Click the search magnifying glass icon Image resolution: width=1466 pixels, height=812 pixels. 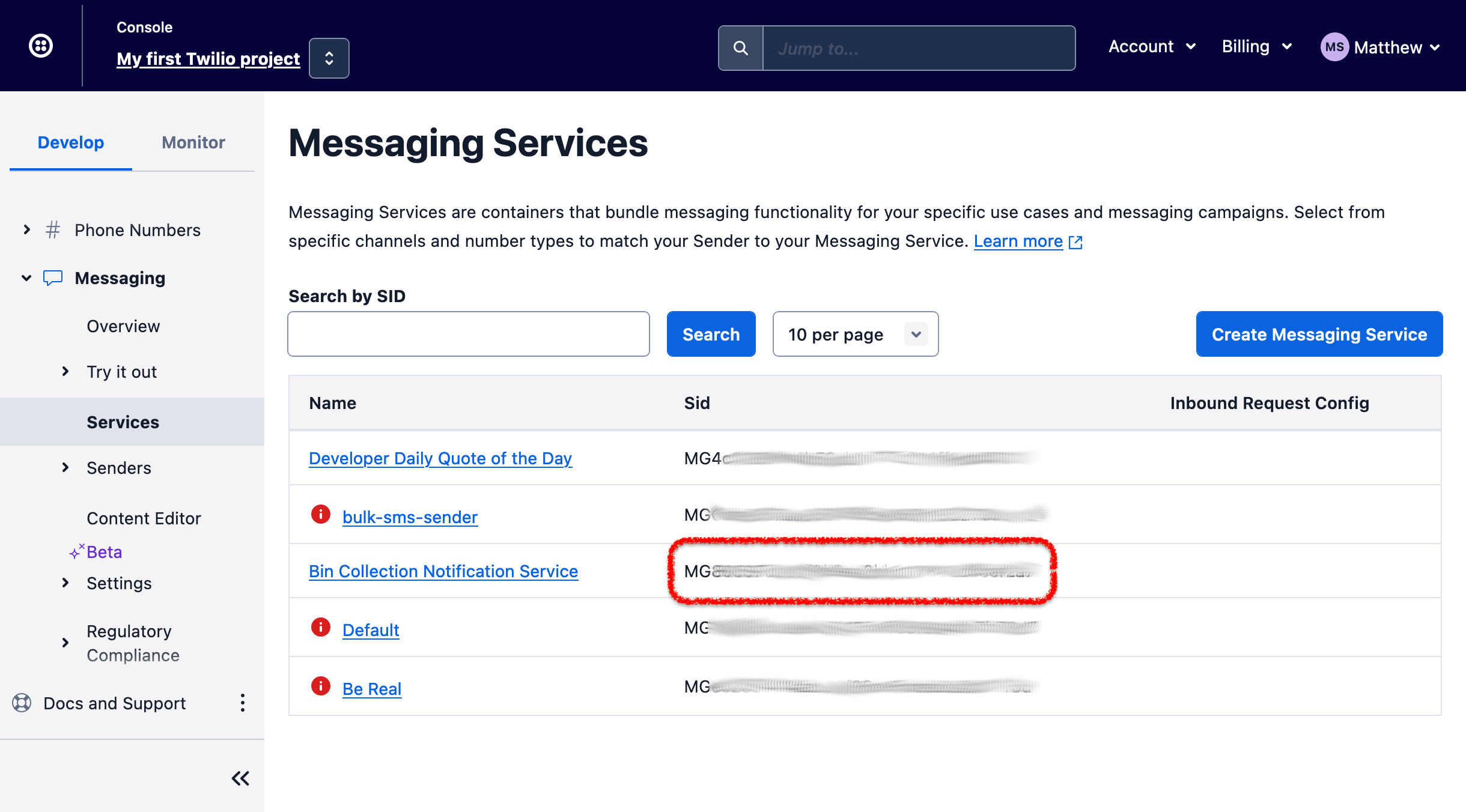pyautogui.click(x=741, y=48)
